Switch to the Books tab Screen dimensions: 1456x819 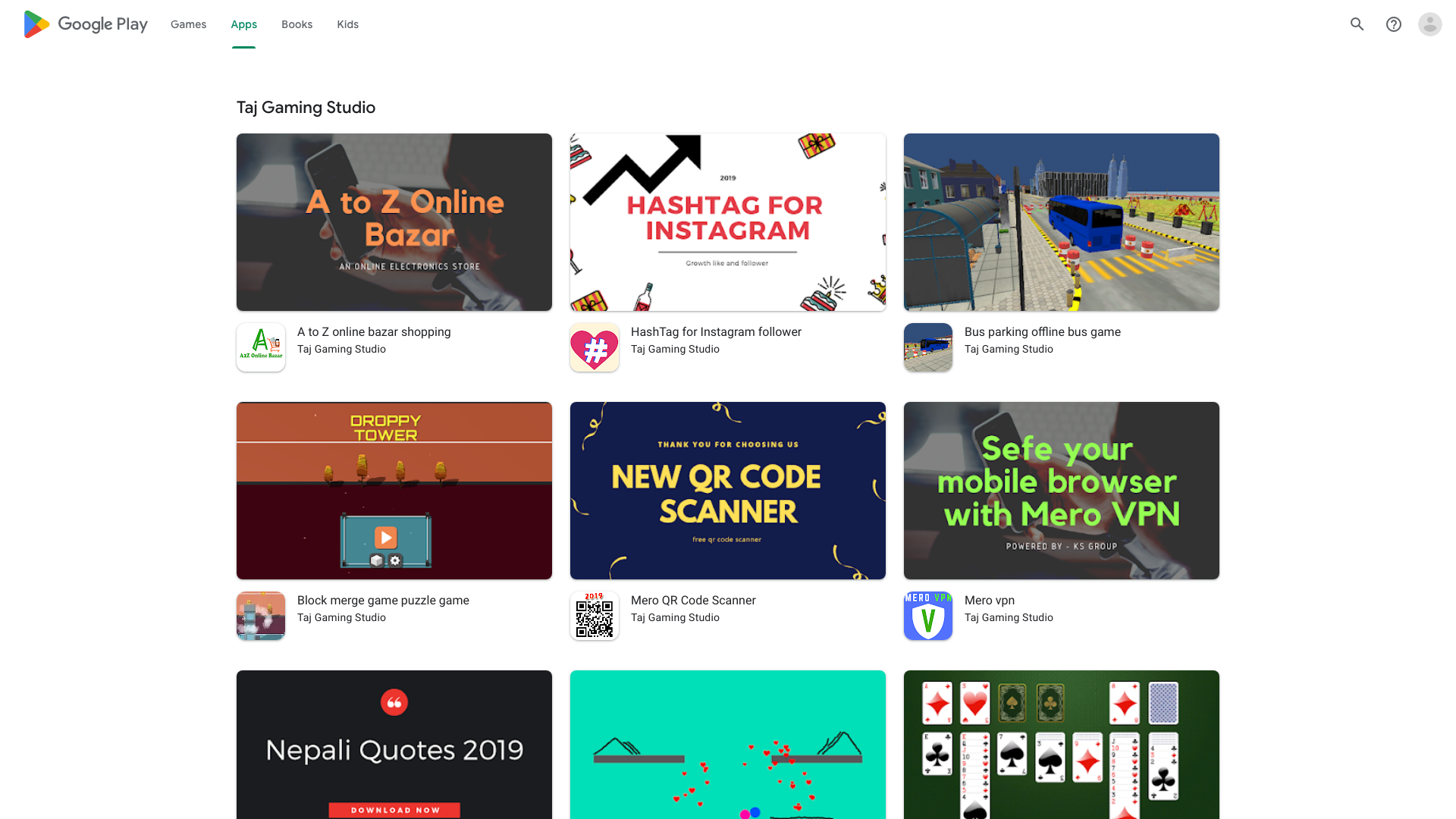[x=297, y=24]
